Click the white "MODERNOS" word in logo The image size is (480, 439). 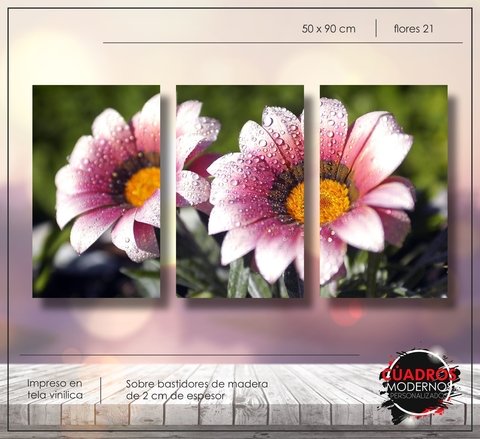tap(420, 387)
